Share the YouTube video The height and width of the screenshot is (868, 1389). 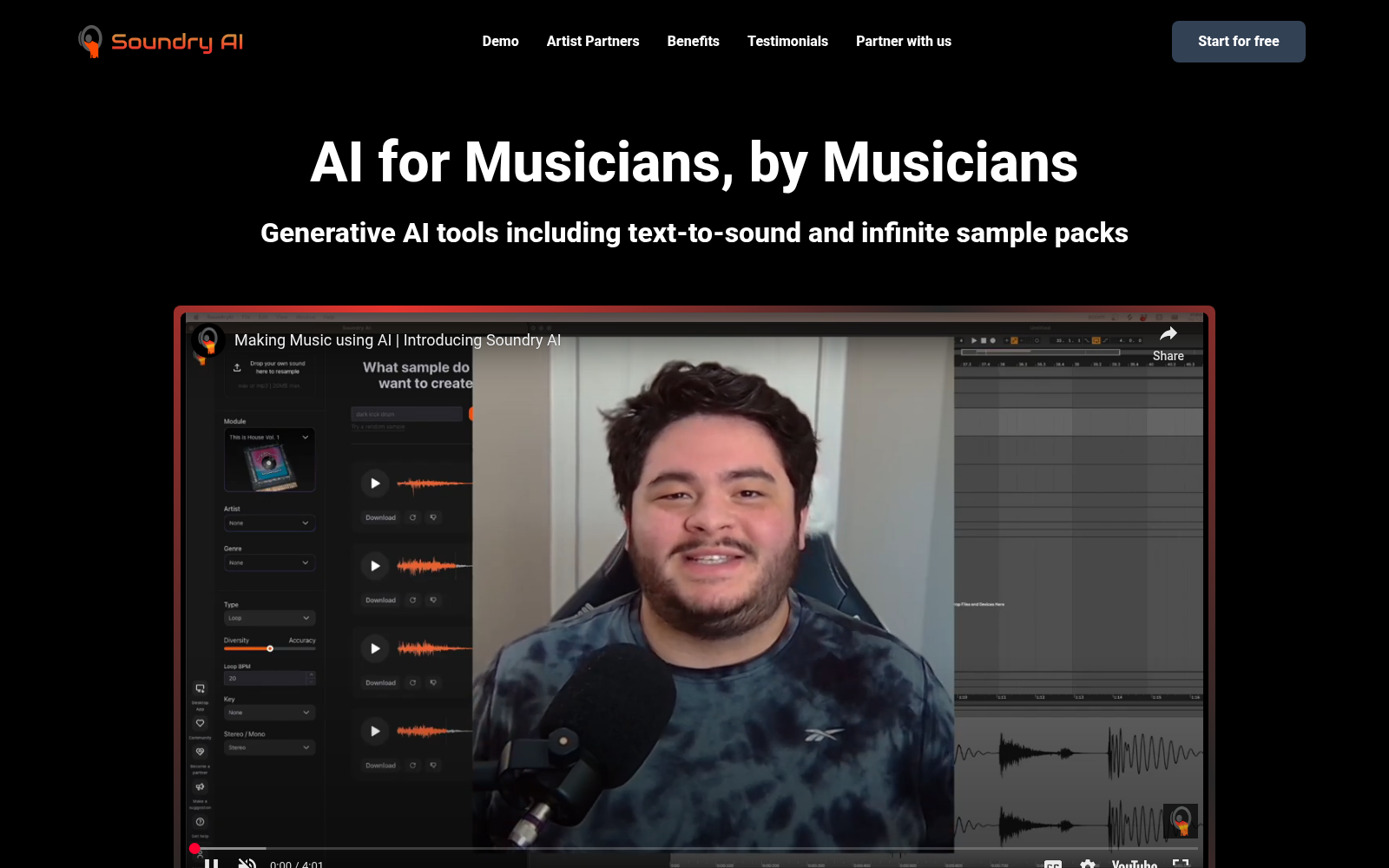pyautogui.click(x=1168, y=344)
